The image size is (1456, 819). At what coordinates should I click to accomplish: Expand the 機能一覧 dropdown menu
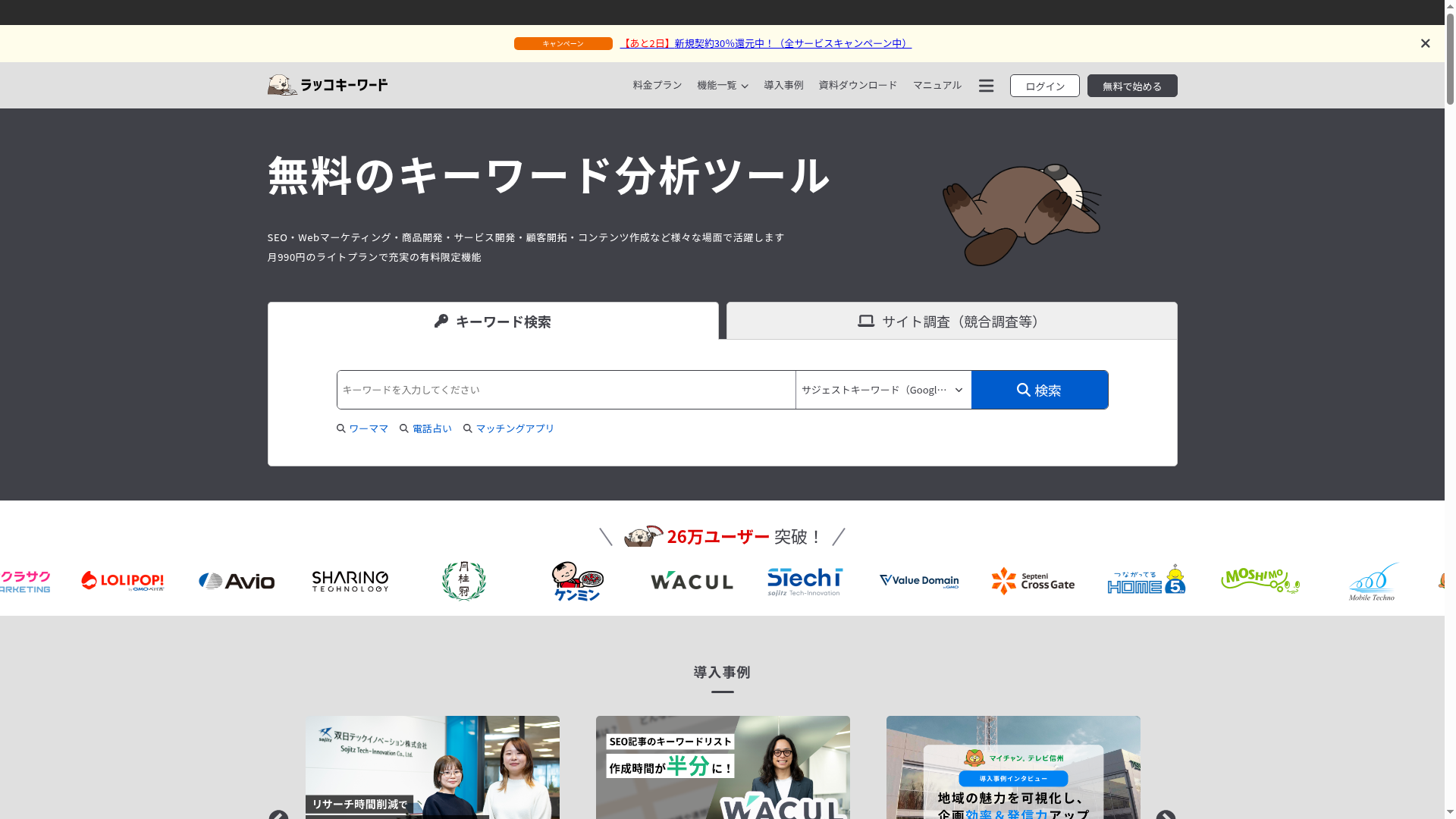pyautogui.click(x=723, y=85)
